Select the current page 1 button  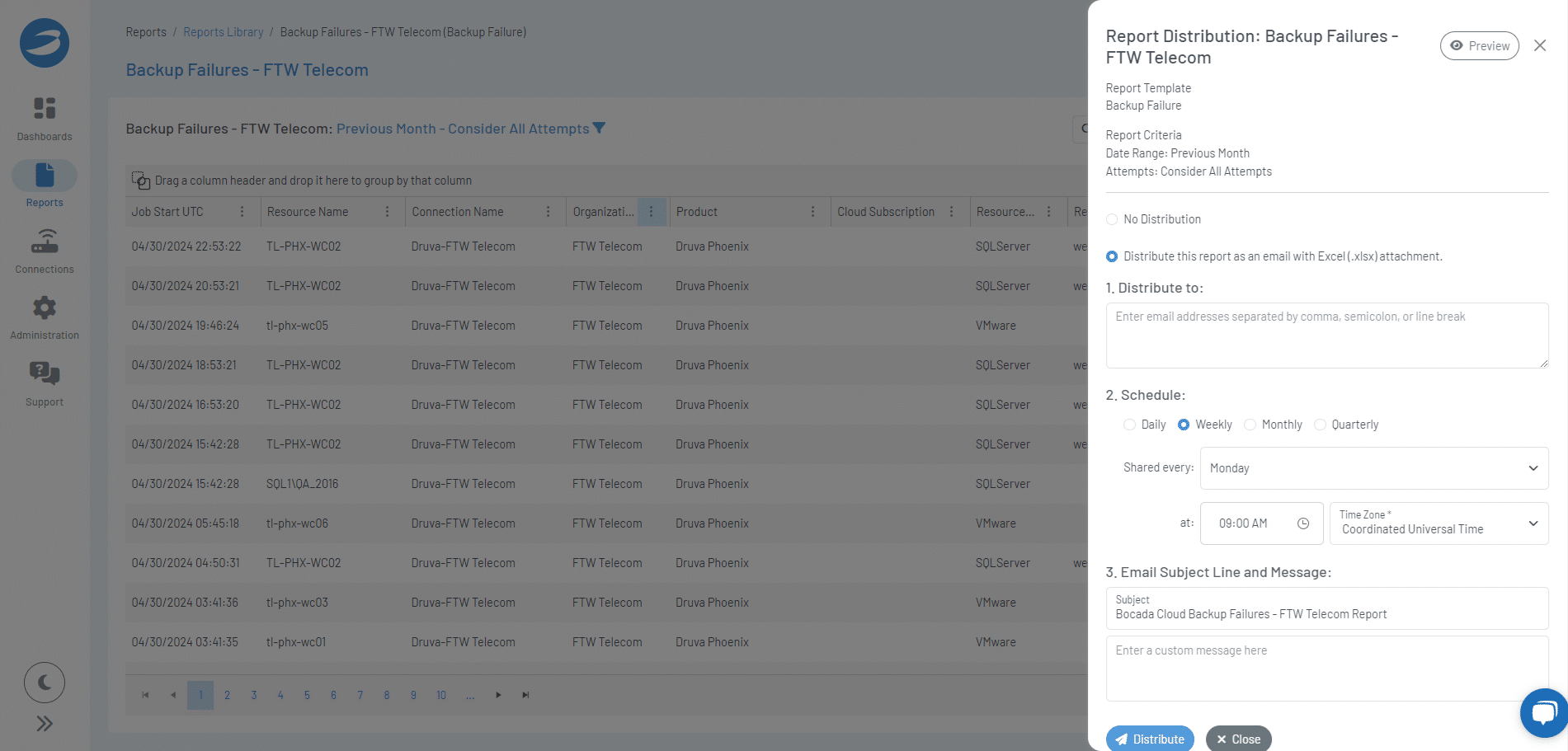200,695
